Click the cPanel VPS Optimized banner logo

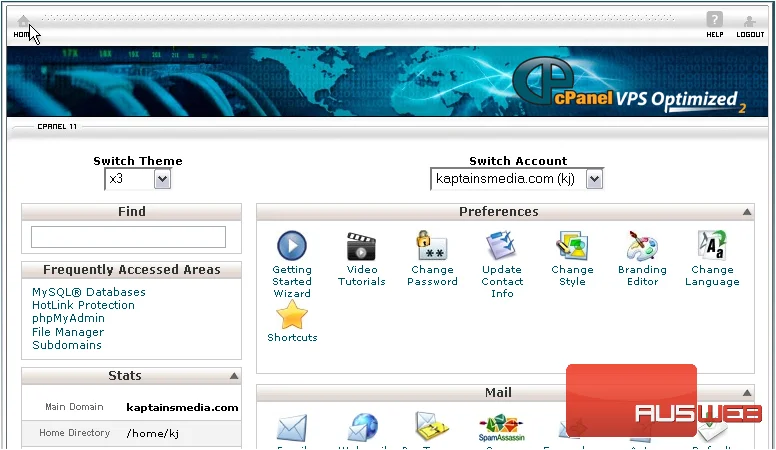click(x=630, y=85)
